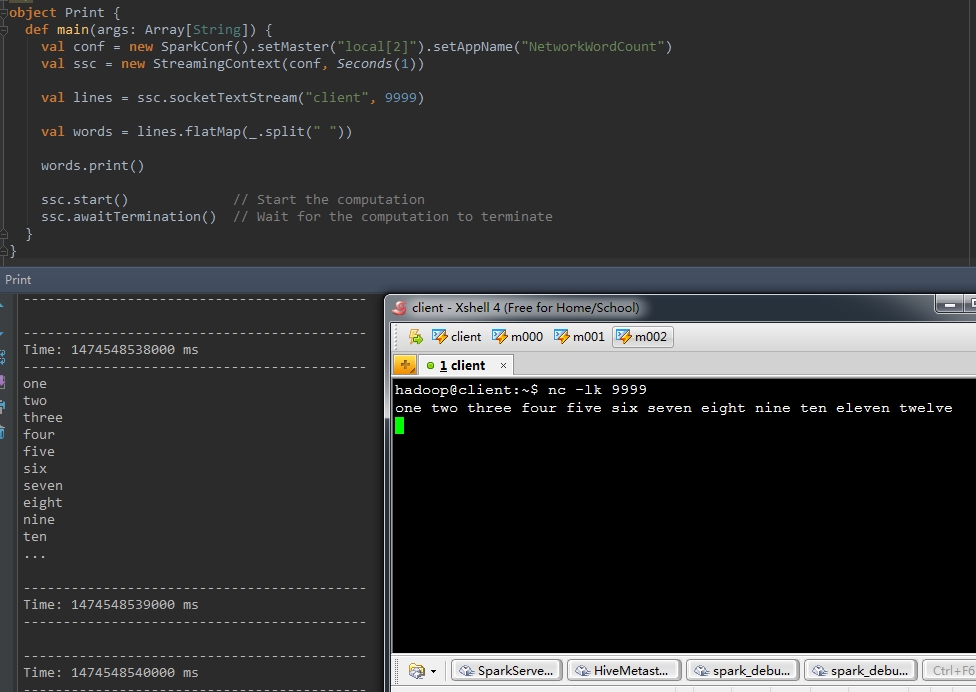Add a new tab with the orange plus button
The image size is (976, 692).
click(405, 365)
